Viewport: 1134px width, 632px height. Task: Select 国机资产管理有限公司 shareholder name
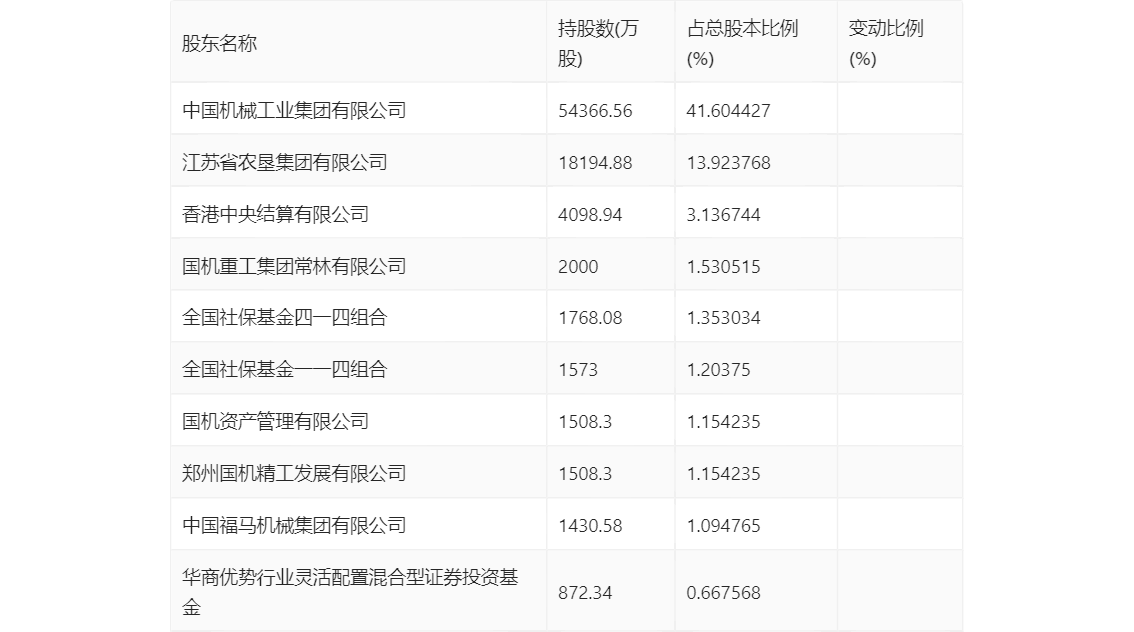(x=275, y=422)
